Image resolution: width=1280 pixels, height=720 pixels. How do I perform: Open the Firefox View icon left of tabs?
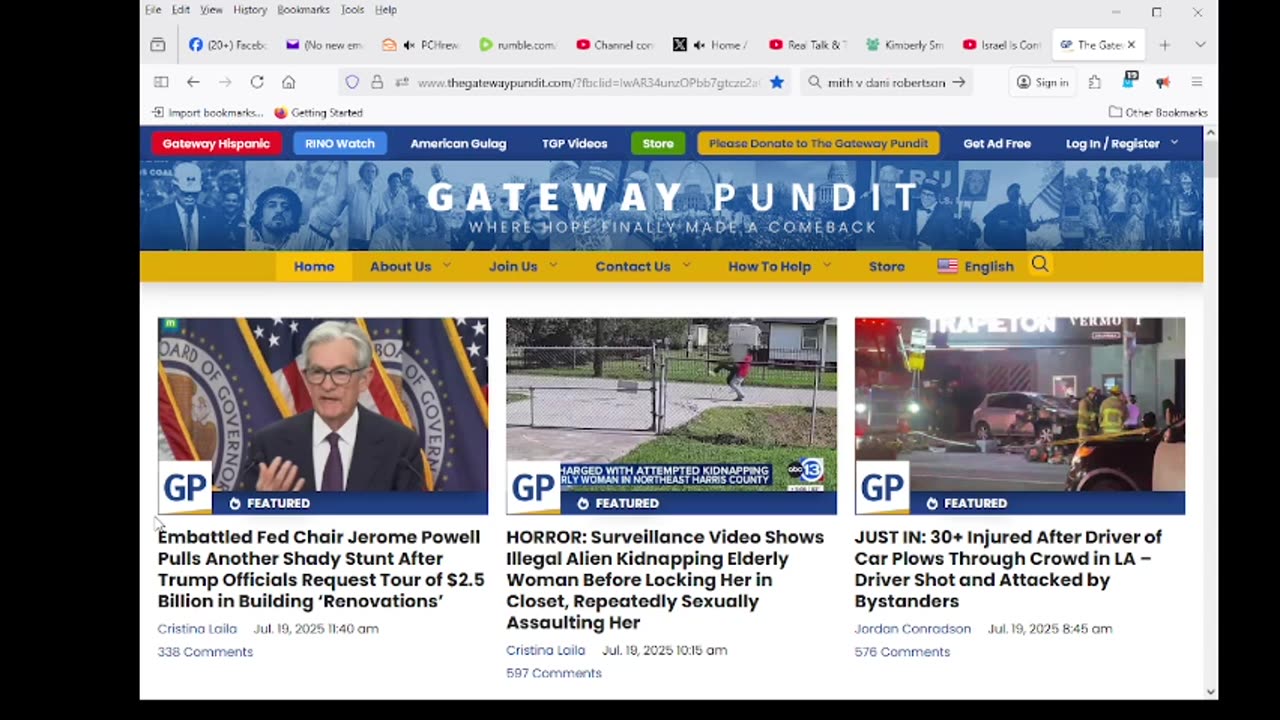[x=158, y=45]
